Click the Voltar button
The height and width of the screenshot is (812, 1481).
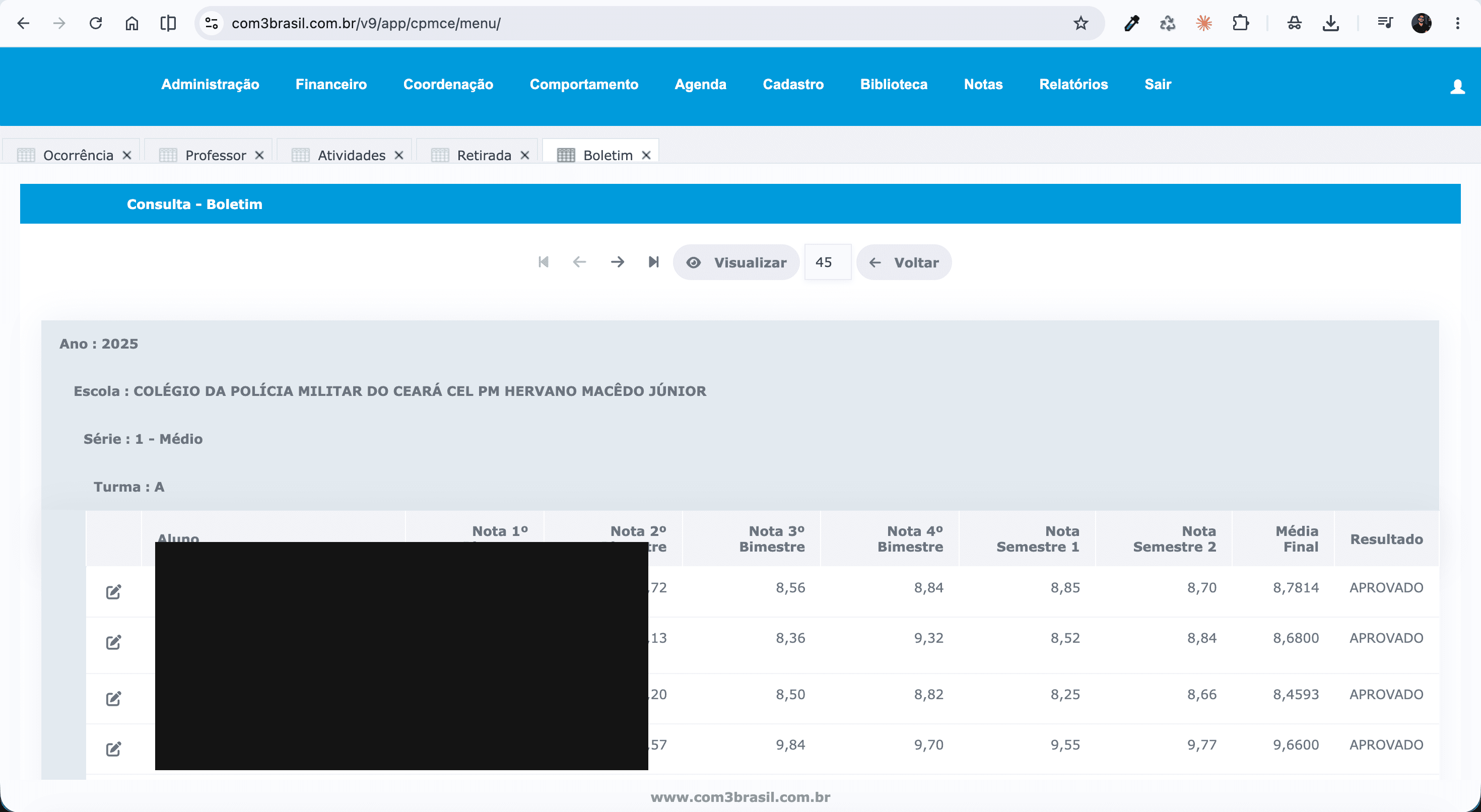904,262
